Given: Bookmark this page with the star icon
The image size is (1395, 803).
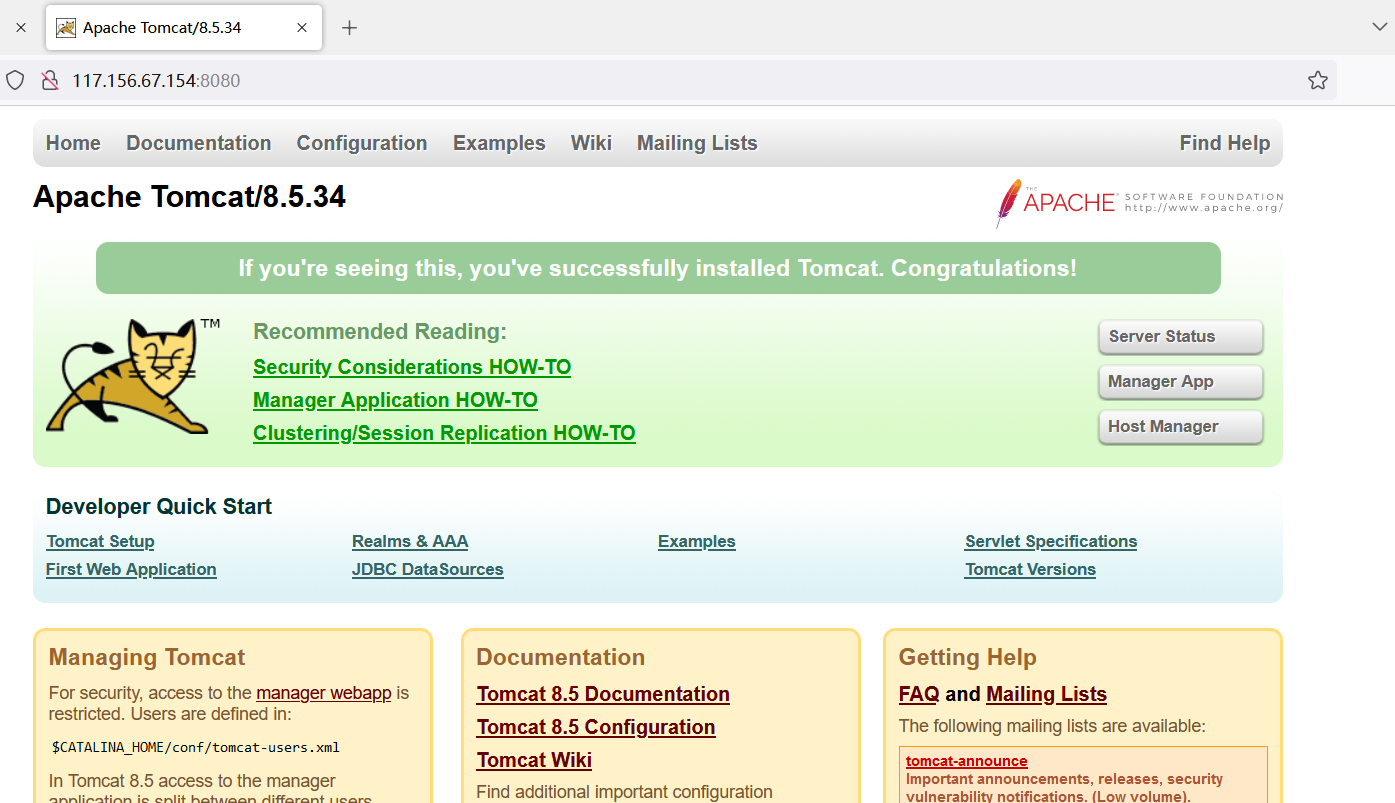Looking at the screenshot, I should click(x=1318, y=80).
